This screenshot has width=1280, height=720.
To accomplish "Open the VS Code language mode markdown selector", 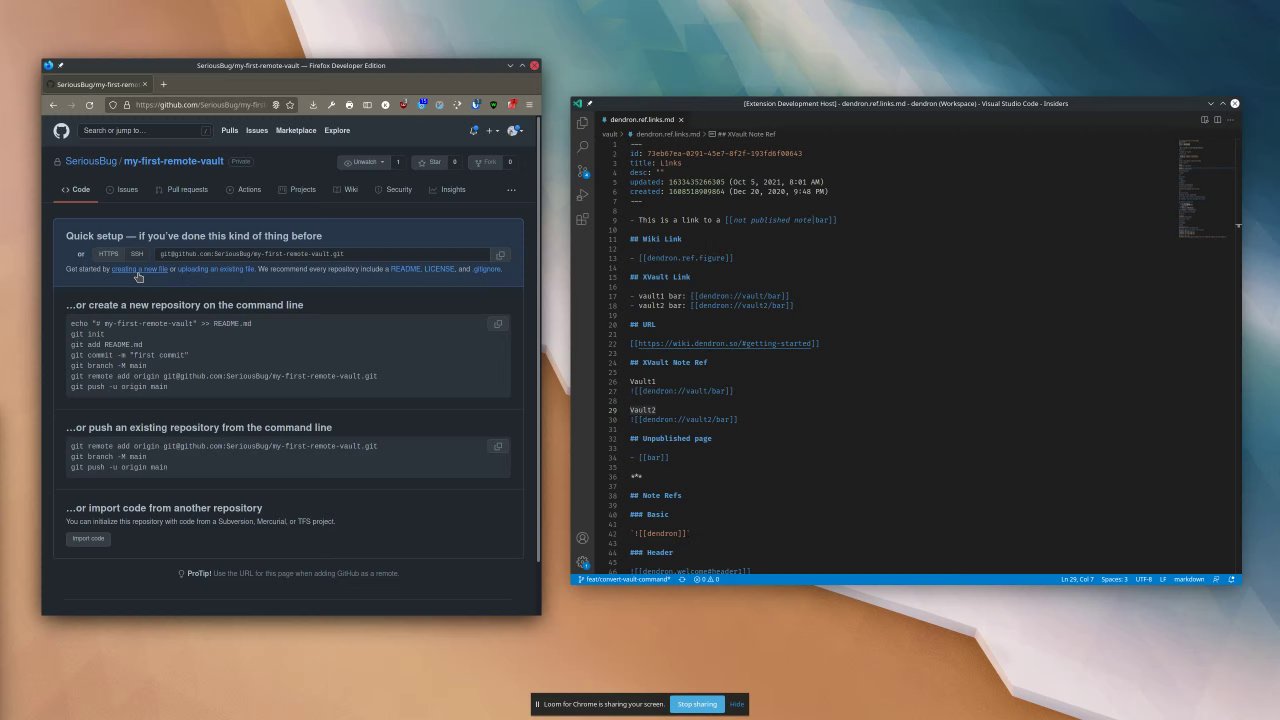I will pos(1189,579).
